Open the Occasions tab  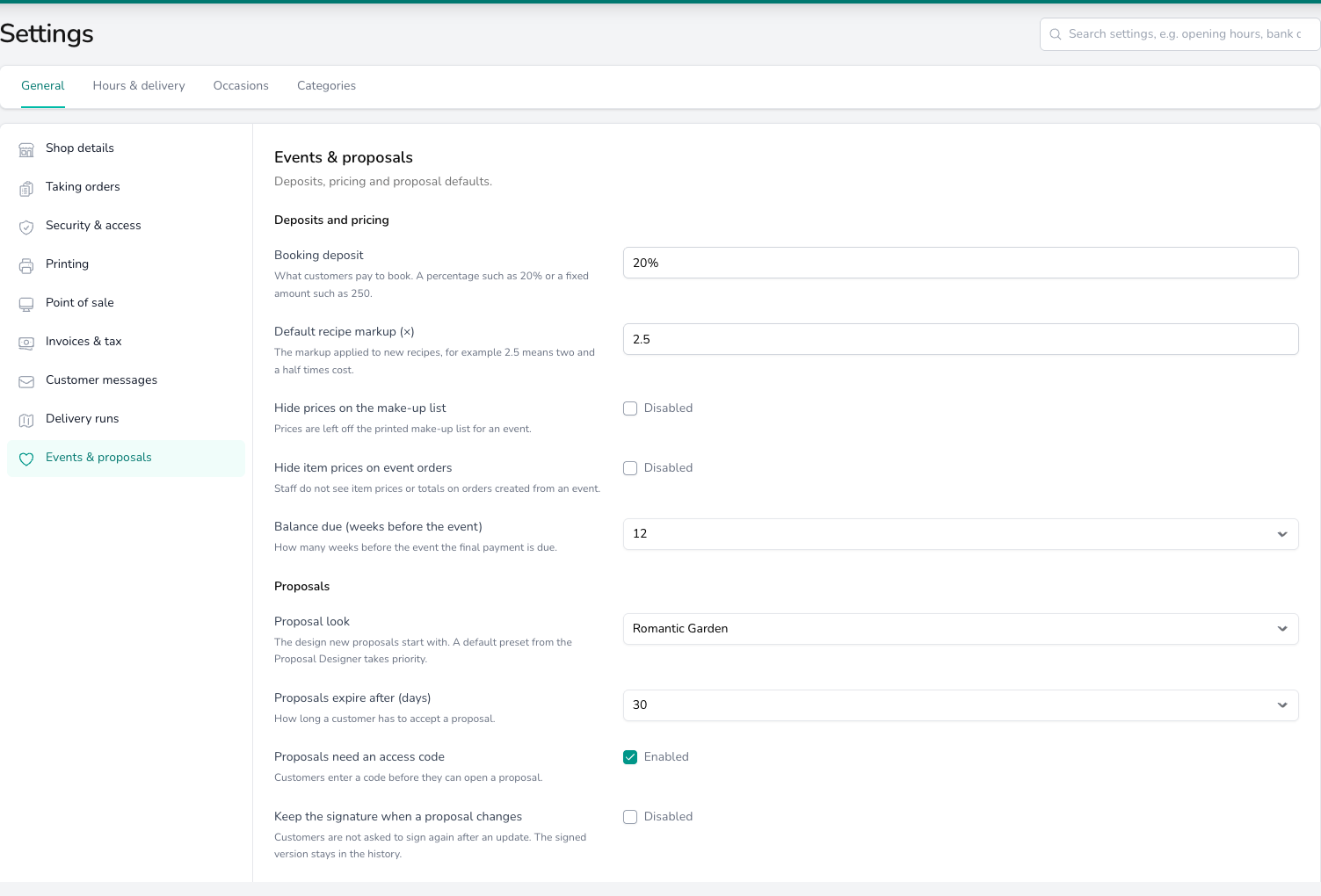click(x=241, y=86)
